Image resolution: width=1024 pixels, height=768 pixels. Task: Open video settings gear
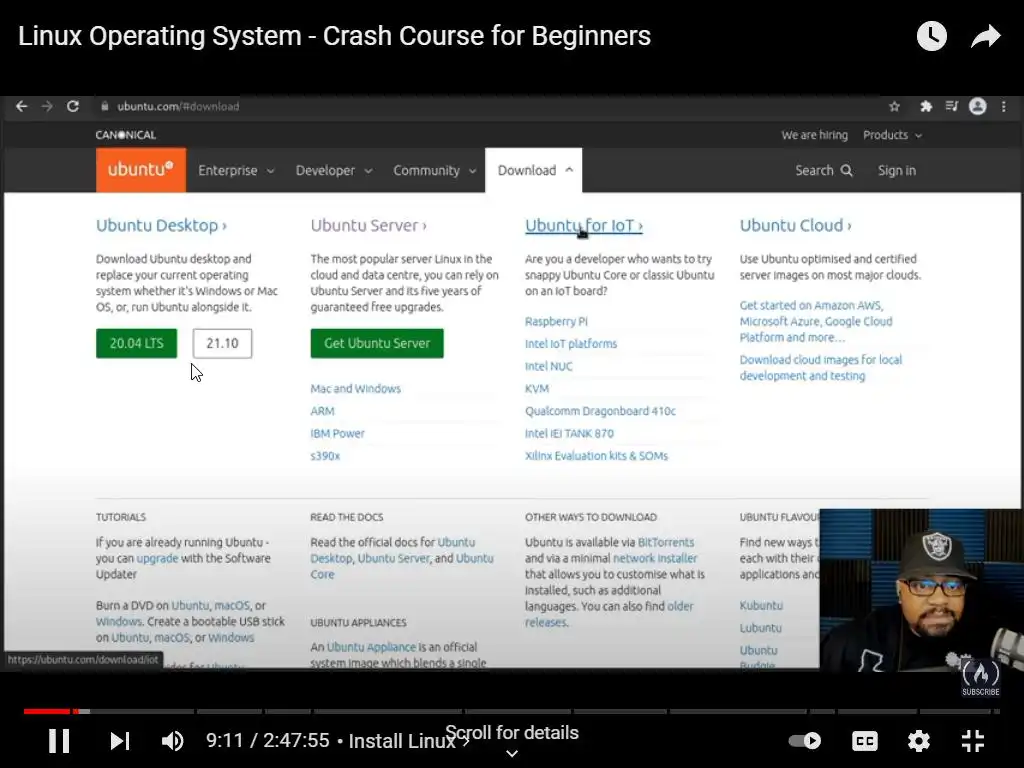(919, 741)
